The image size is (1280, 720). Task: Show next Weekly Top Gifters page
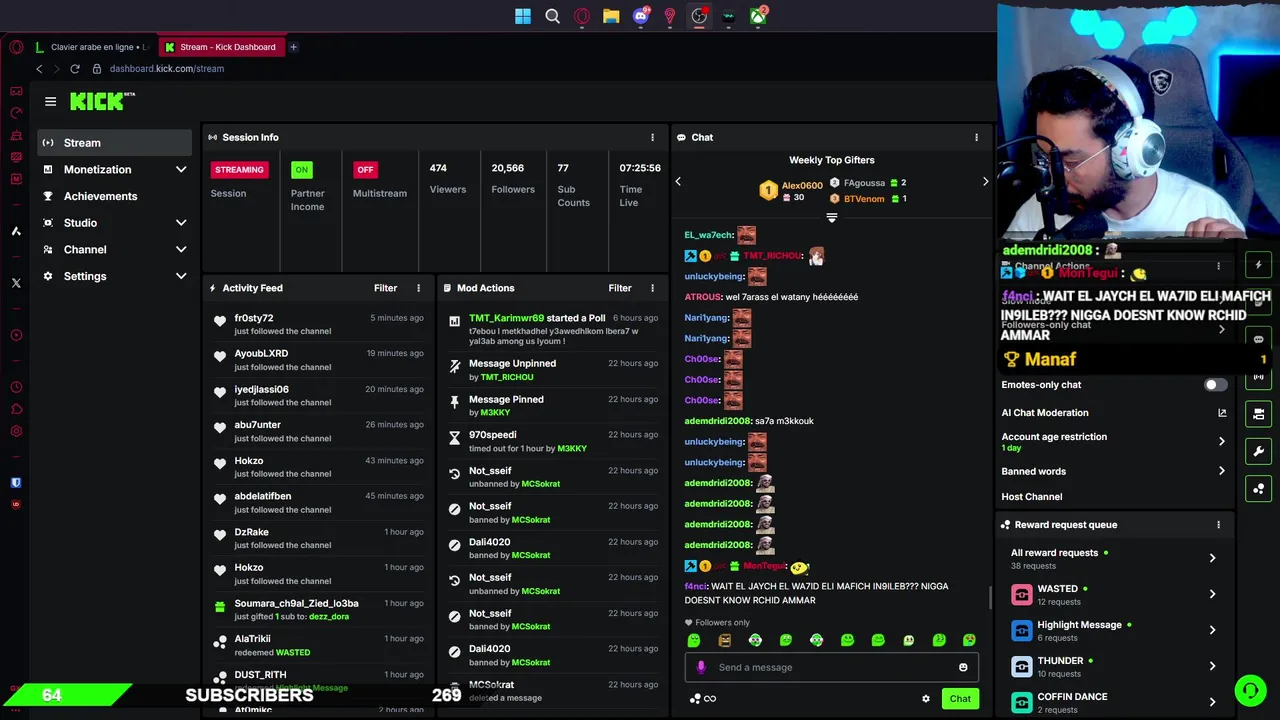coord(985,182)
